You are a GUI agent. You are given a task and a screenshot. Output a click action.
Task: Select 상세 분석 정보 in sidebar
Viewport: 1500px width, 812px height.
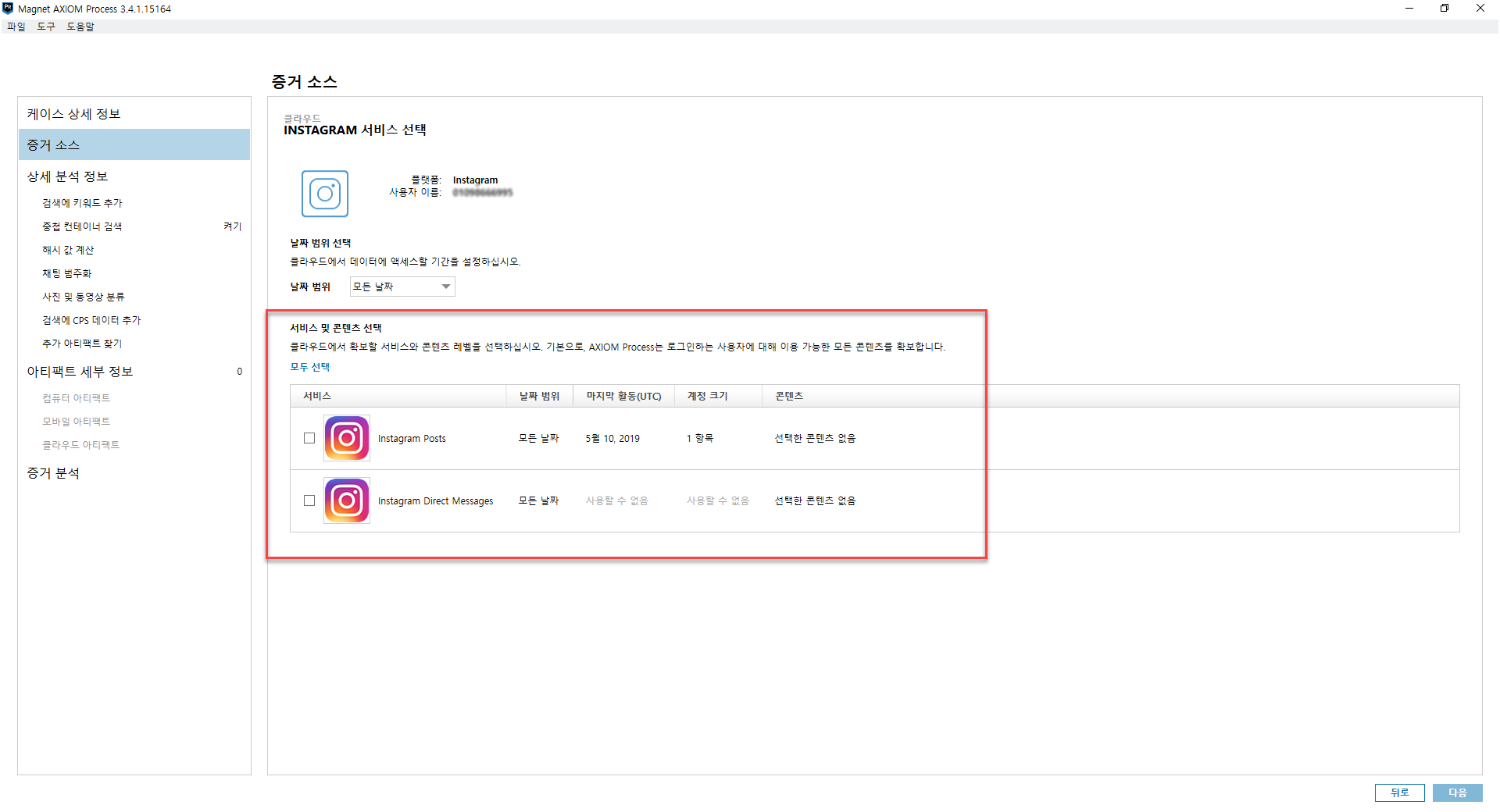coord(134,176)
